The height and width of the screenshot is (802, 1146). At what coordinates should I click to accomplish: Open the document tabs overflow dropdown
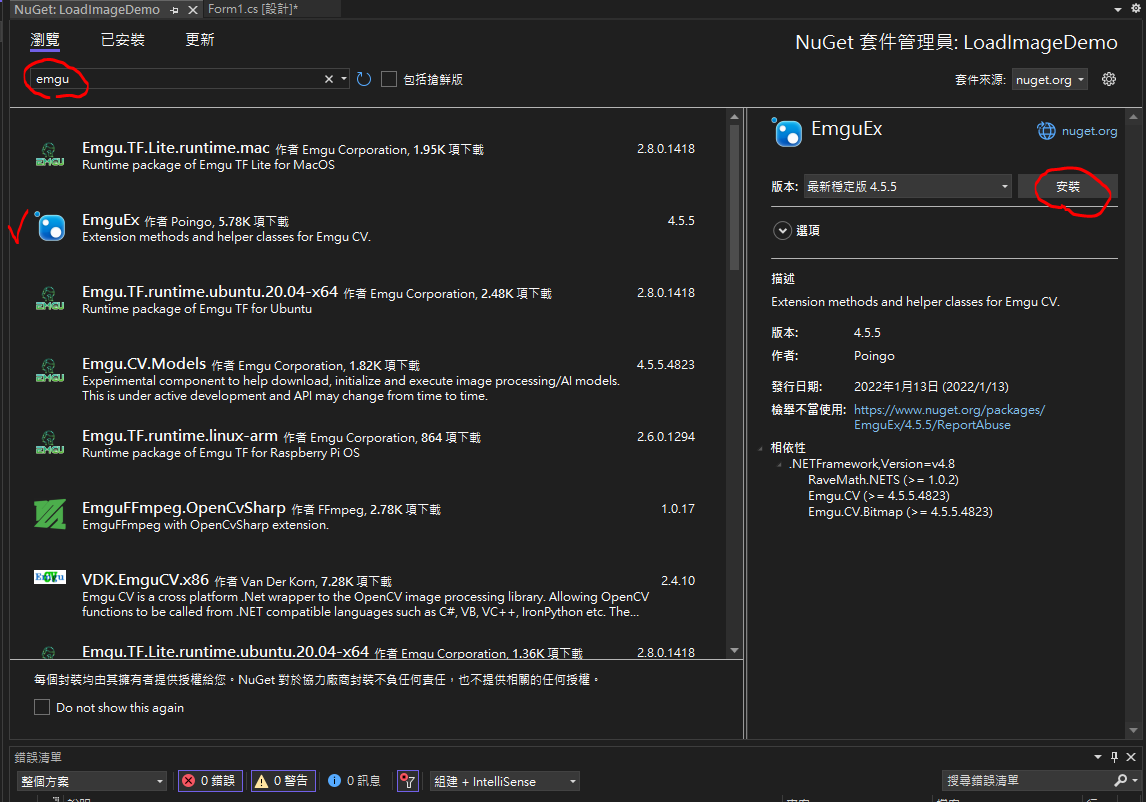click(x=1117, y=10)
